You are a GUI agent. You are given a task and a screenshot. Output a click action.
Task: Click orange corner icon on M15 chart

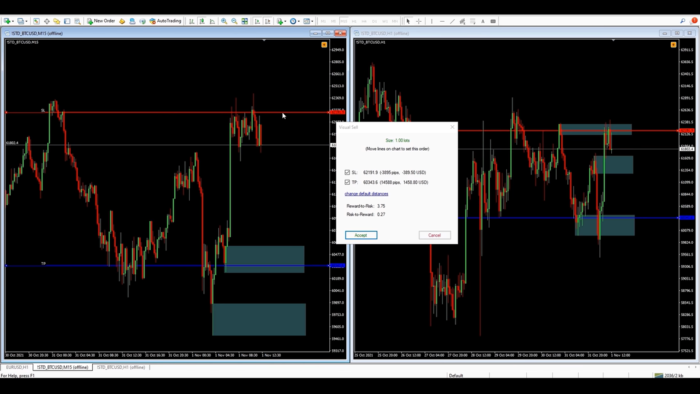pos(324,45)
